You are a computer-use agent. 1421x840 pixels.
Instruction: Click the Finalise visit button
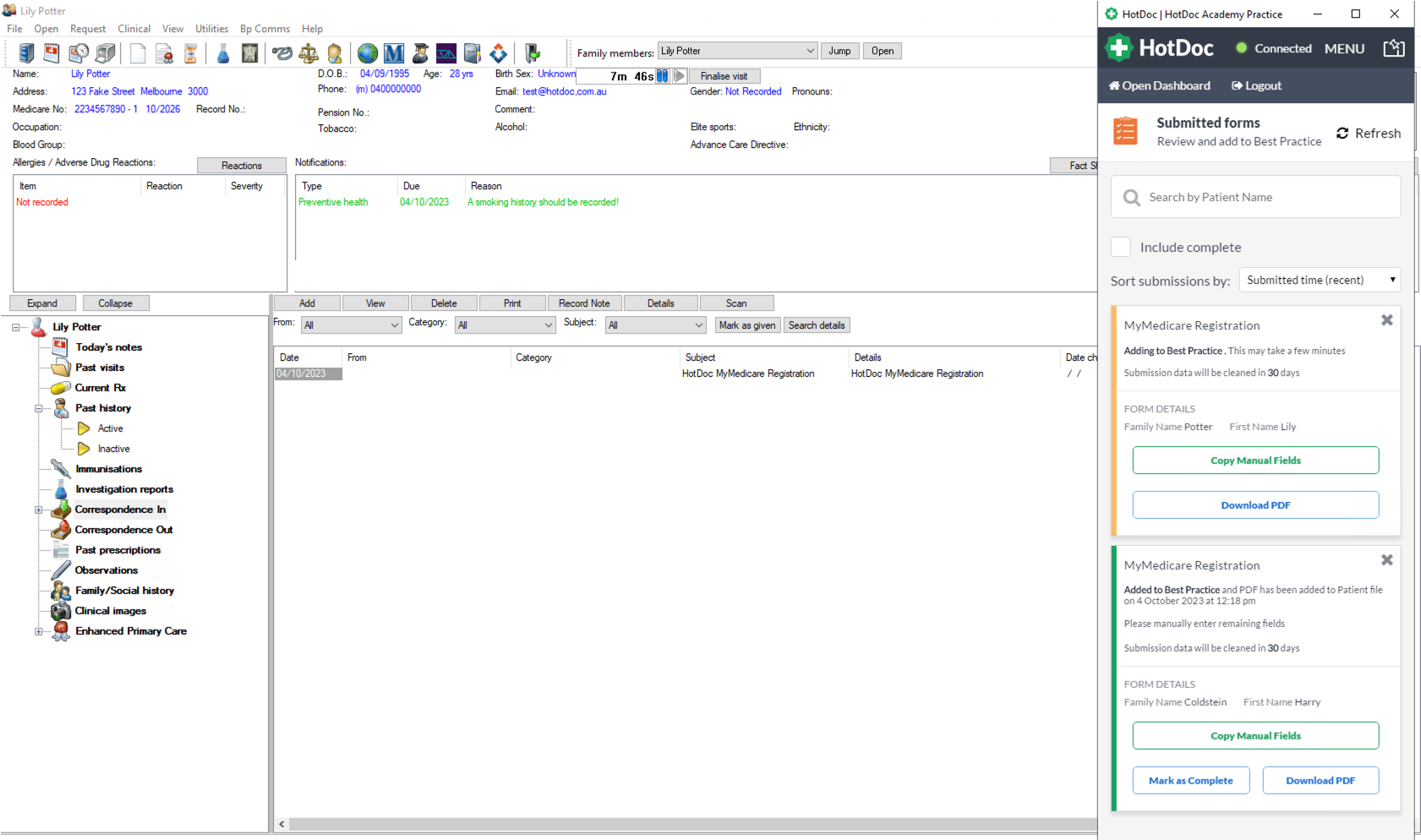point(724,76)
